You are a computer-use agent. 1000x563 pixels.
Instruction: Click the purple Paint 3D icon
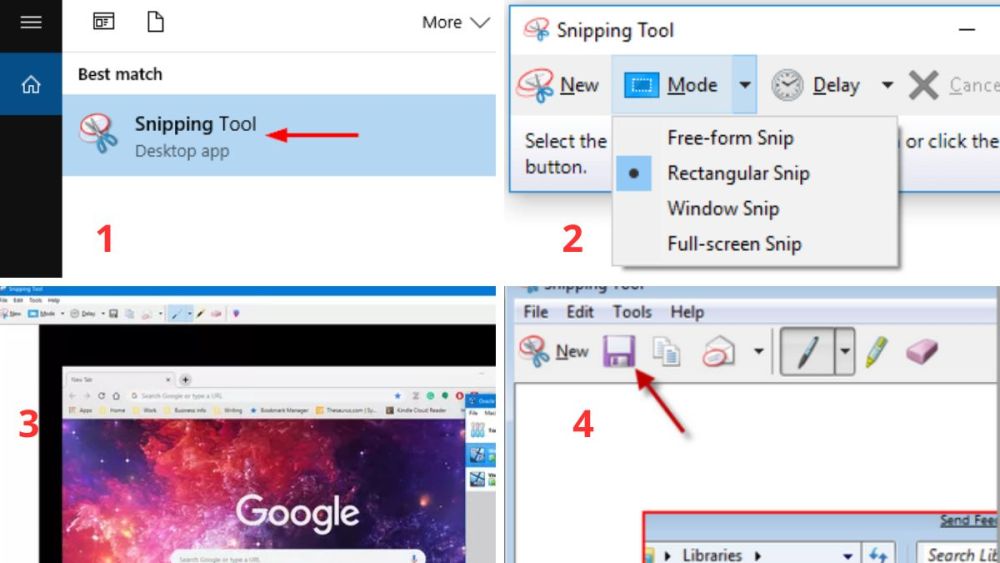236,314
